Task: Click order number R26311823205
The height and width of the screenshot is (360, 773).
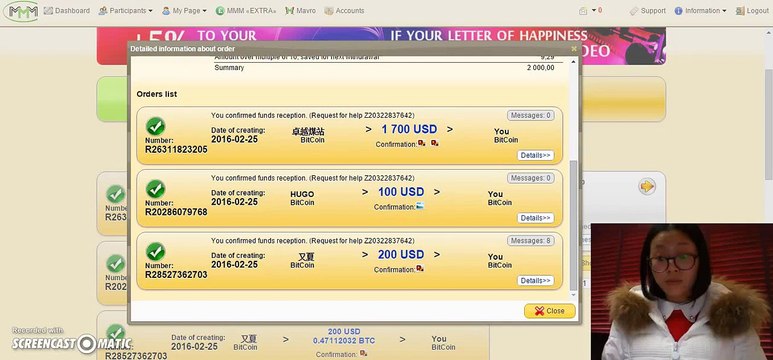Action: [176, 149]
